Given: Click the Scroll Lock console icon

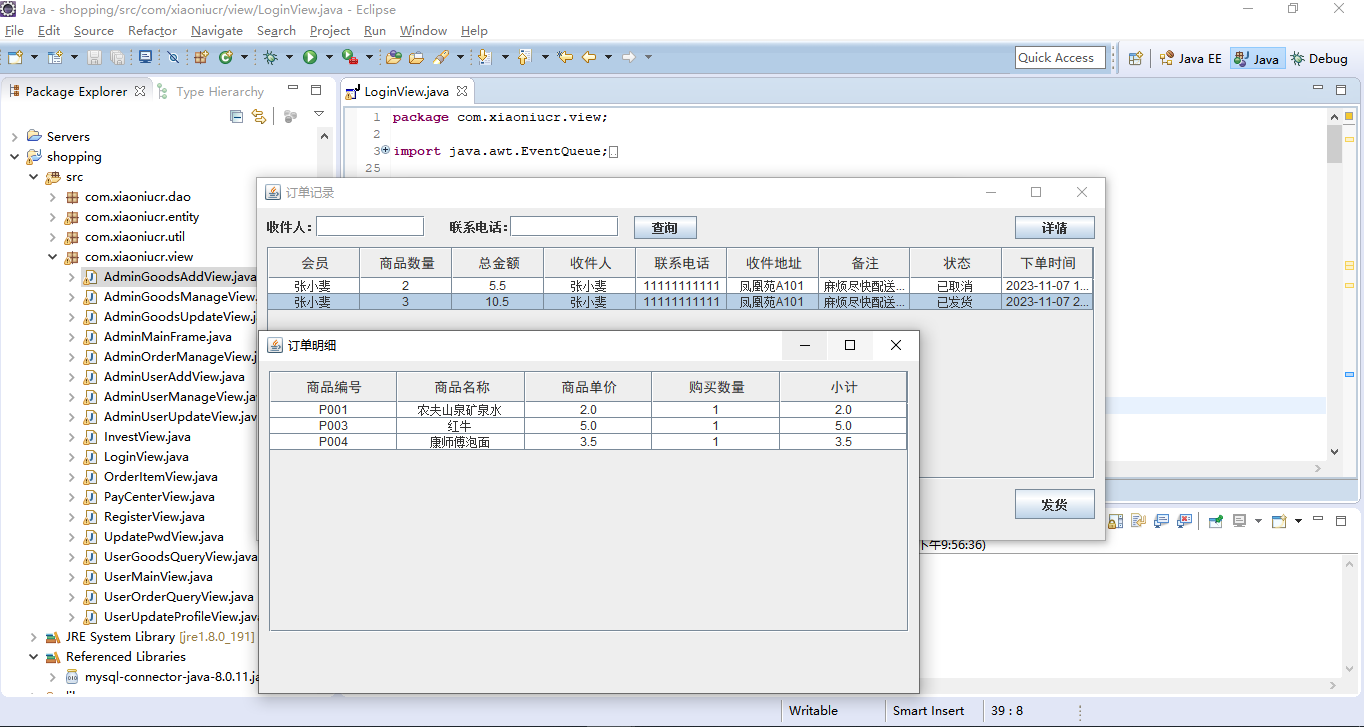Looking at the screenshot, I should tap(1115, 521).
